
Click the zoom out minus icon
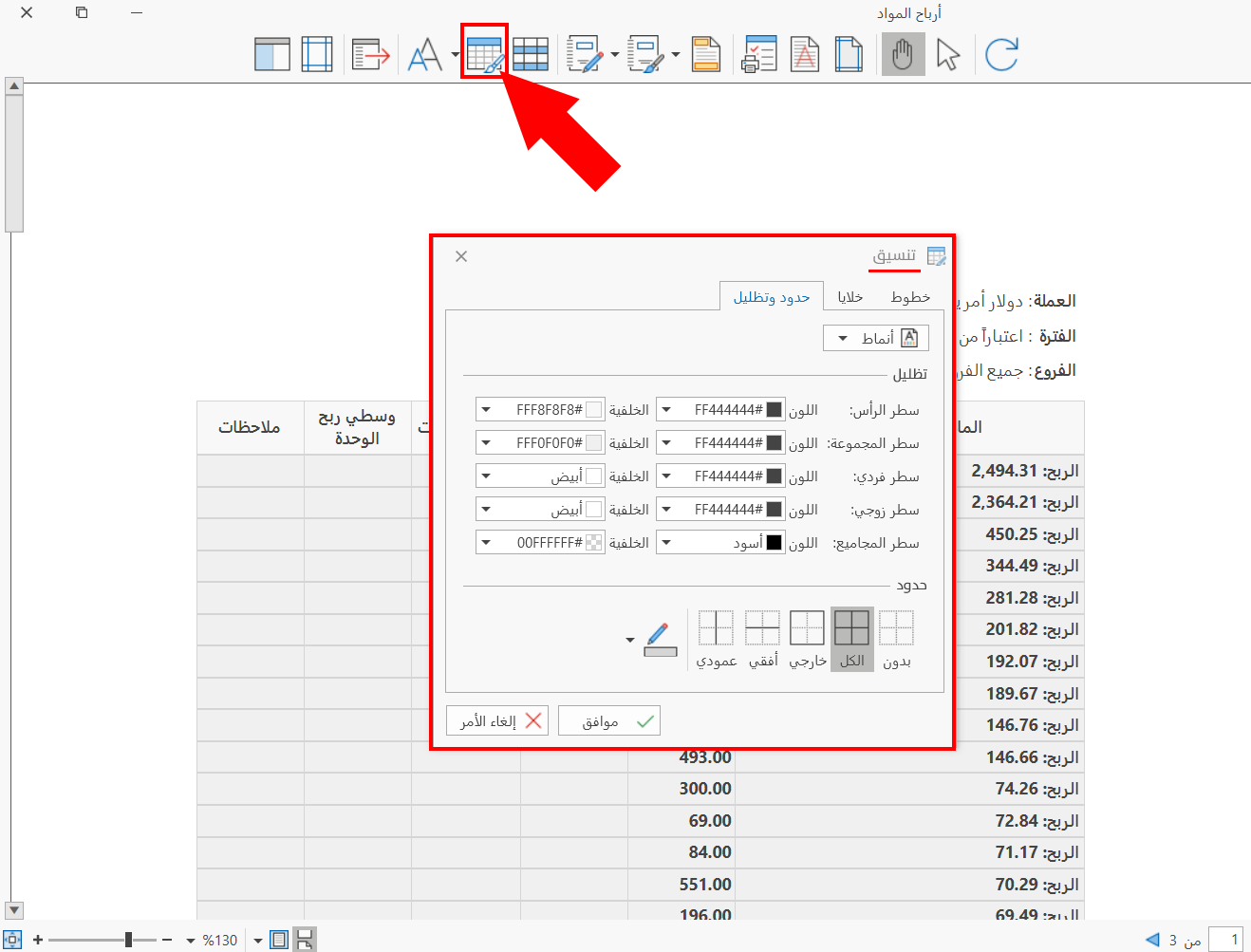(167, 940)
